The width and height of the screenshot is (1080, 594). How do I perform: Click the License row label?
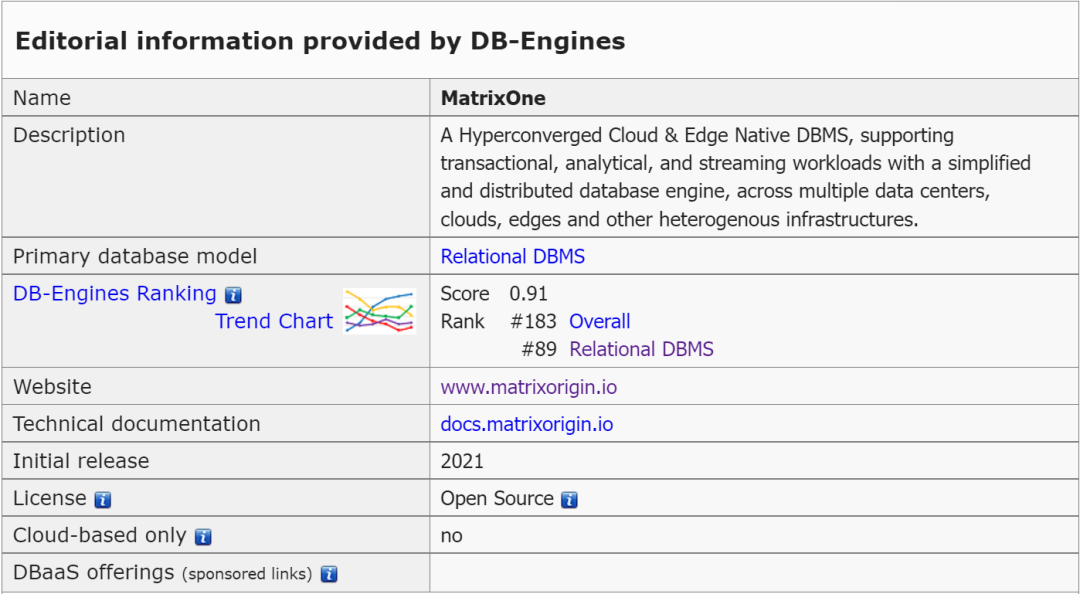(50, 499)
